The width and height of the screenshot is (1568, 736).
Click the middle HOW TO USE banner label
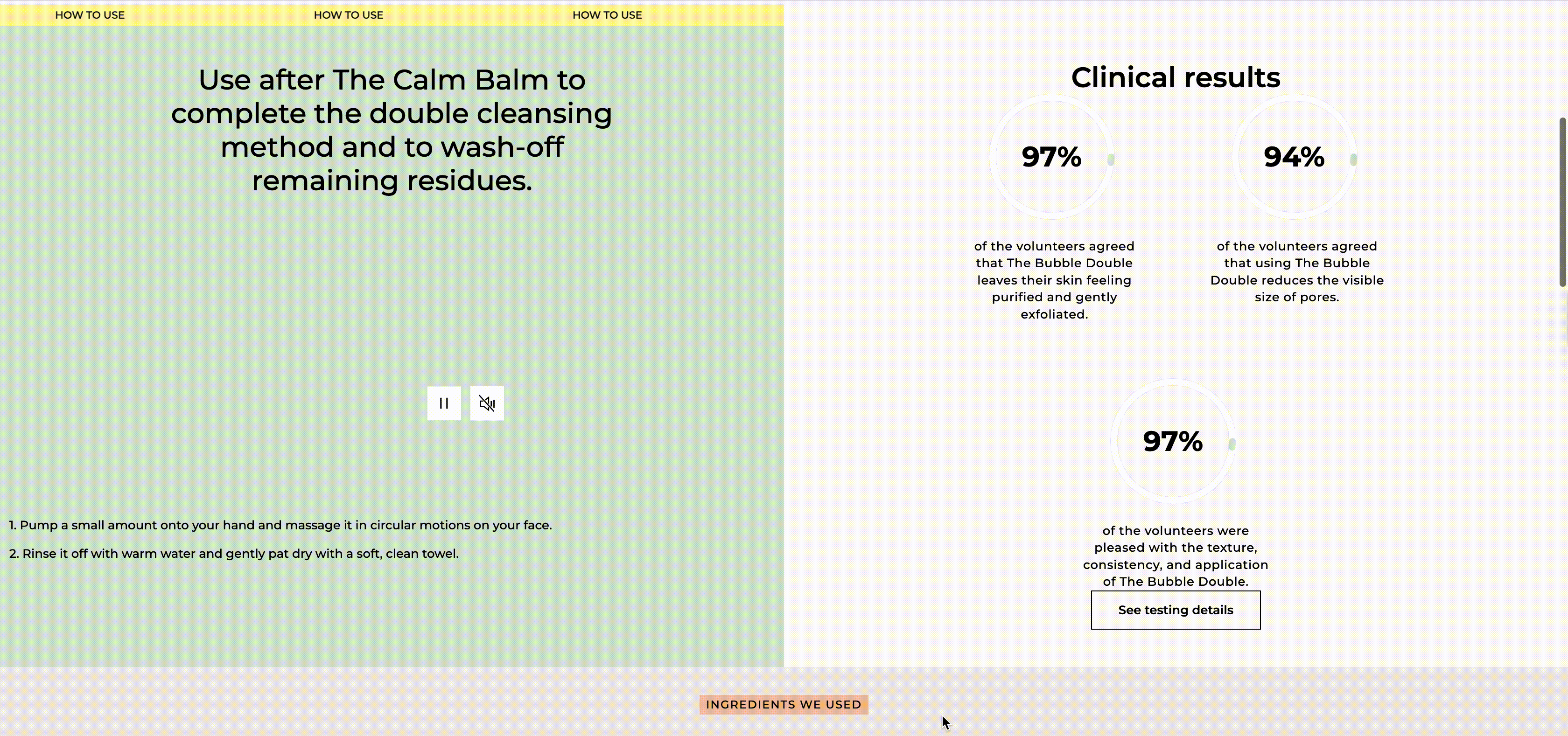348,15
